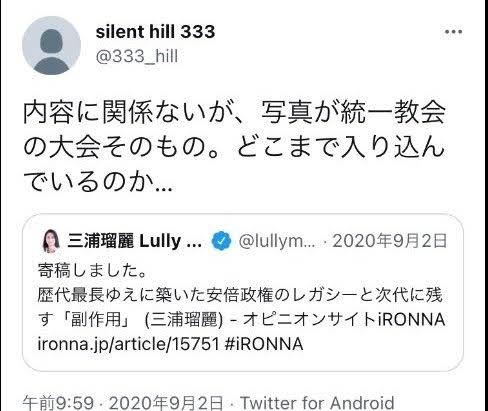Open the 三浦瑠麗 Lully display name

134,241
